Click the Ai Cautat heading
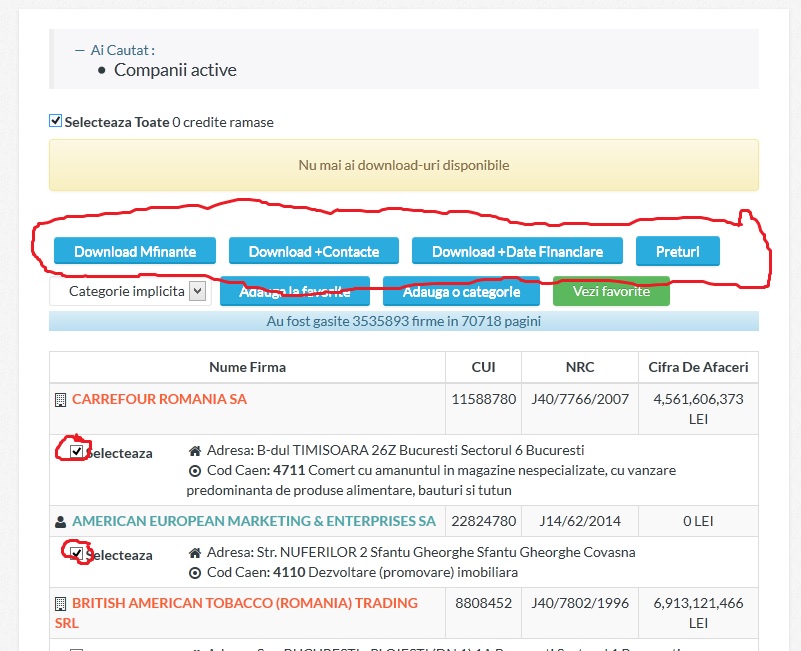This screenshot has height=651, width=801. tap(123, 50)
